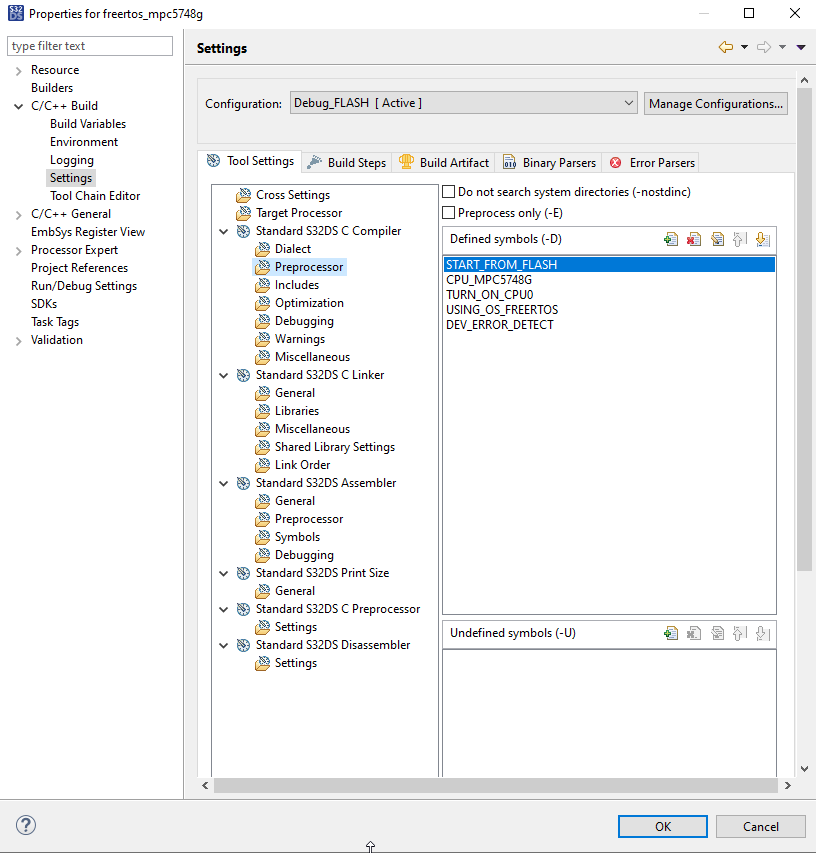The image size is (816, 853).
Task: Click Move Down icon in Undefined symbols toolbar
Action: (763, 633)
